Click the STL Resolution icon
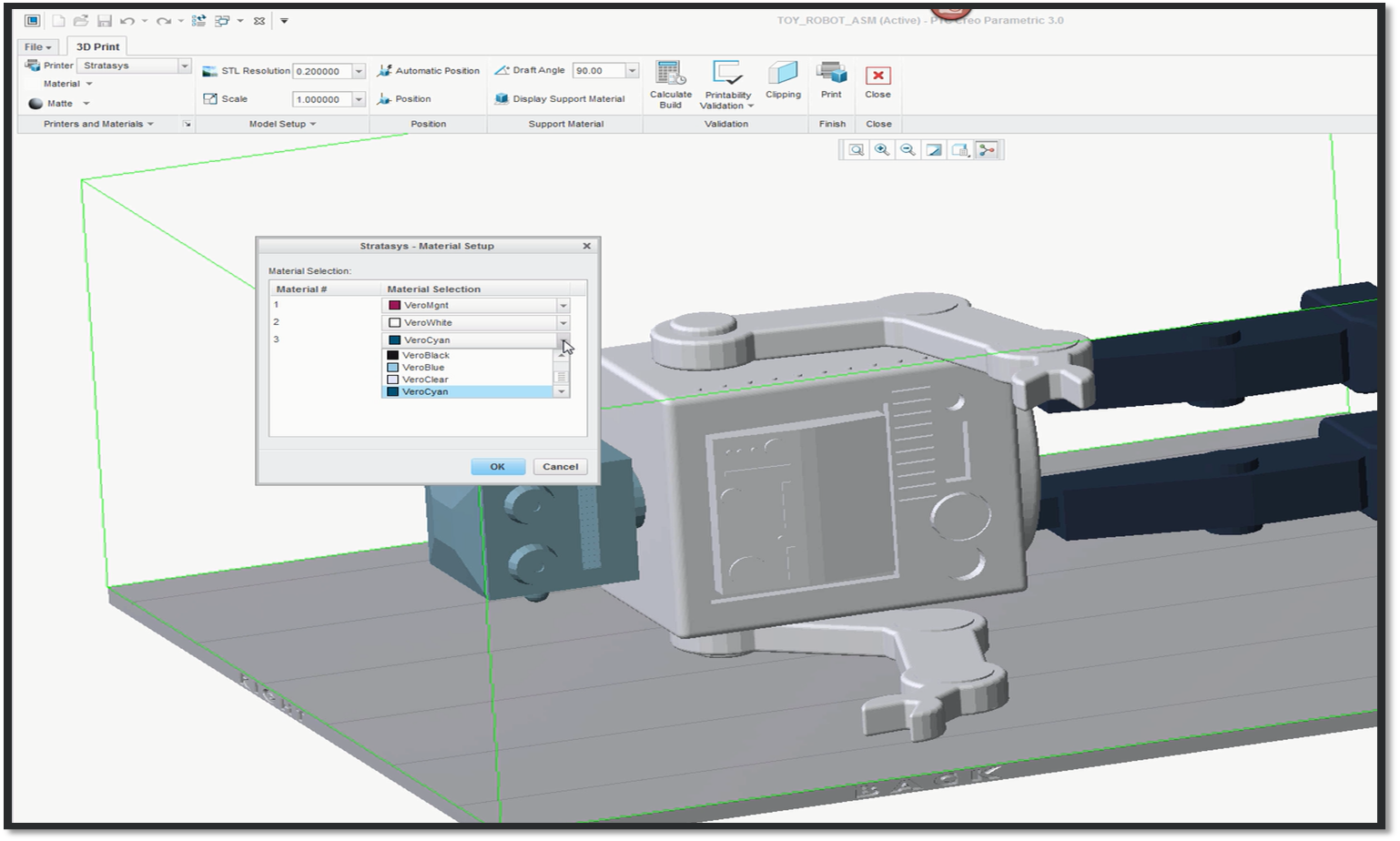Viewport: 1400px width, 841px height. pos(210,71)
